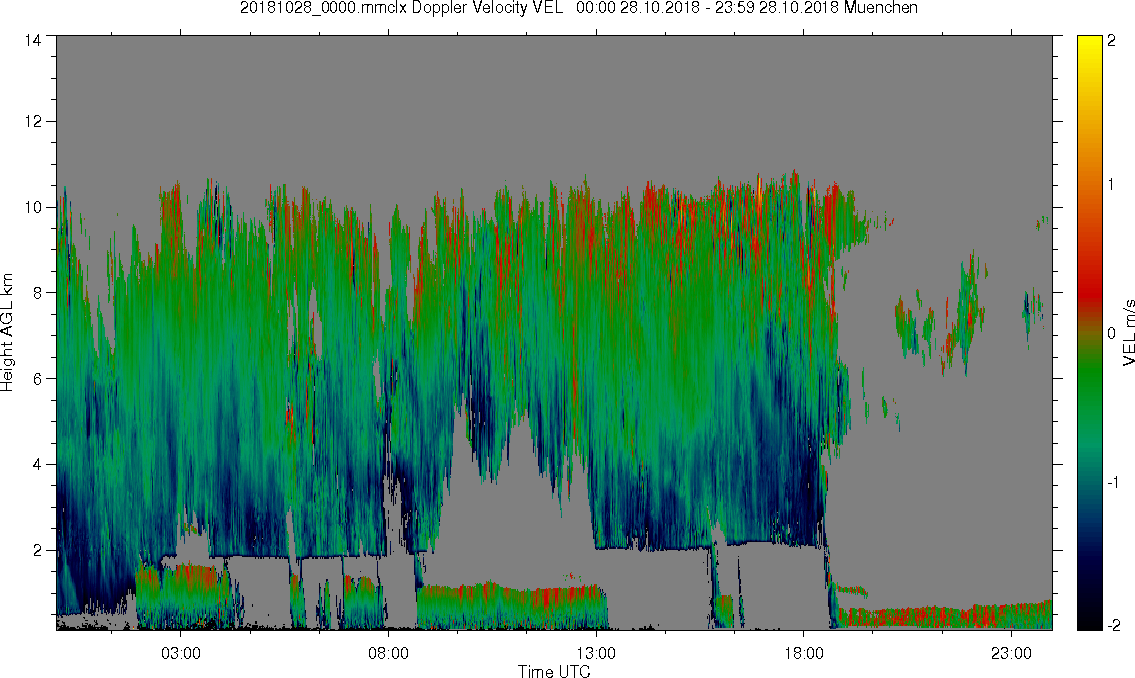Click the 23:00 time tick label

[1011, 653]
